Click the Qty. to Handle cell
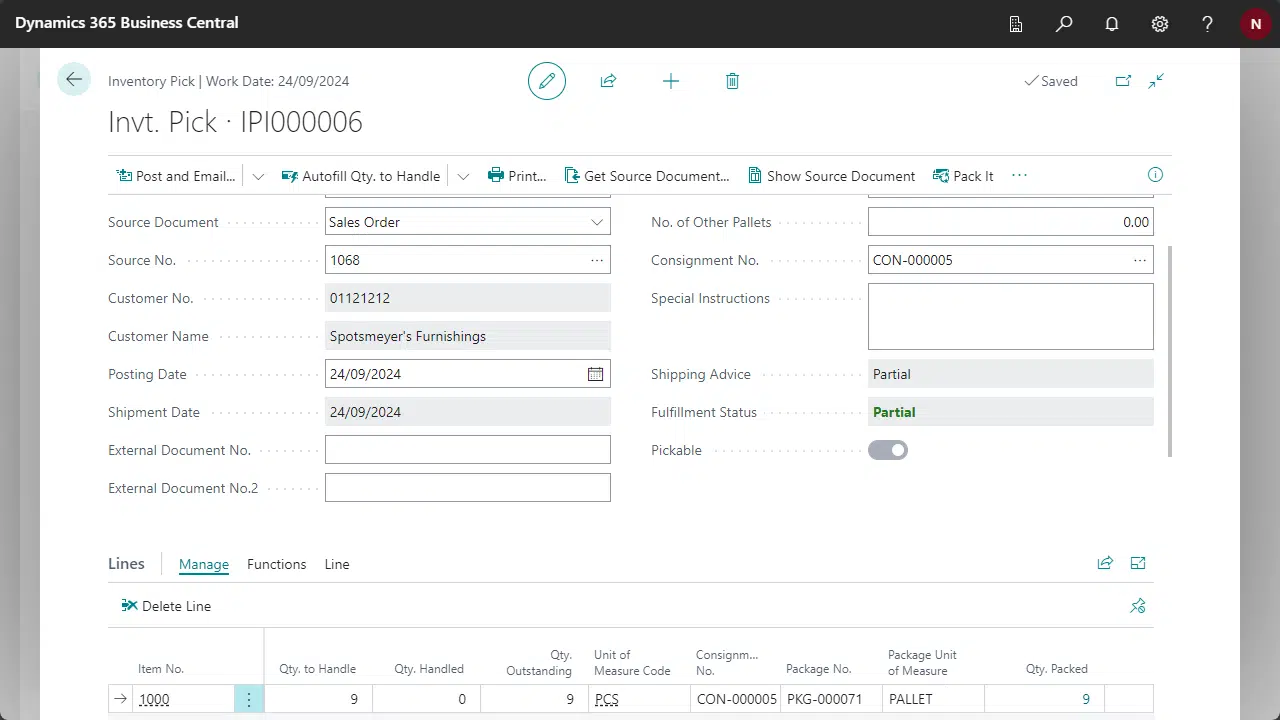The height and width of the screenshot is (720, 1280). [x=318, y=699]
